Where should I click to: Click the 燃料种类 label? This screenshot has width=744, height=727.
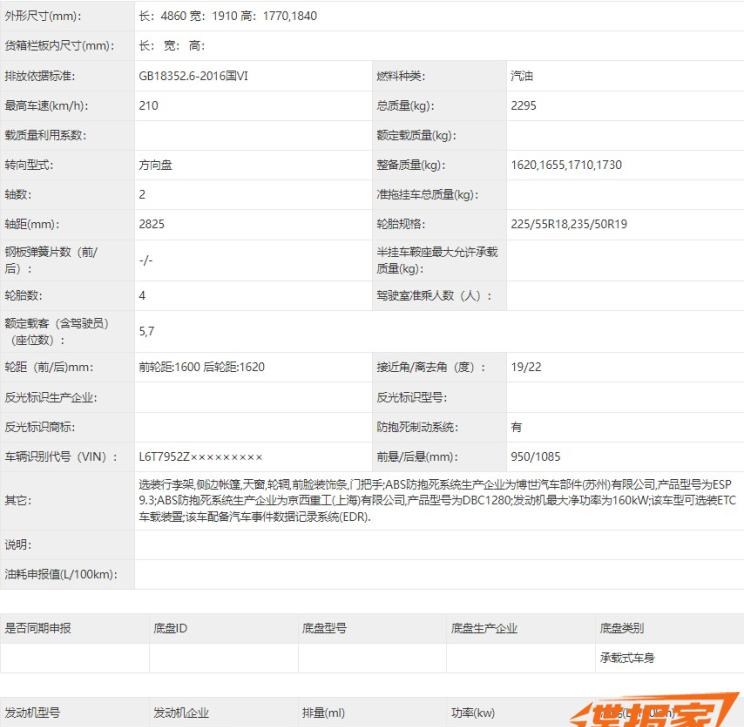[x=400, y=76]
